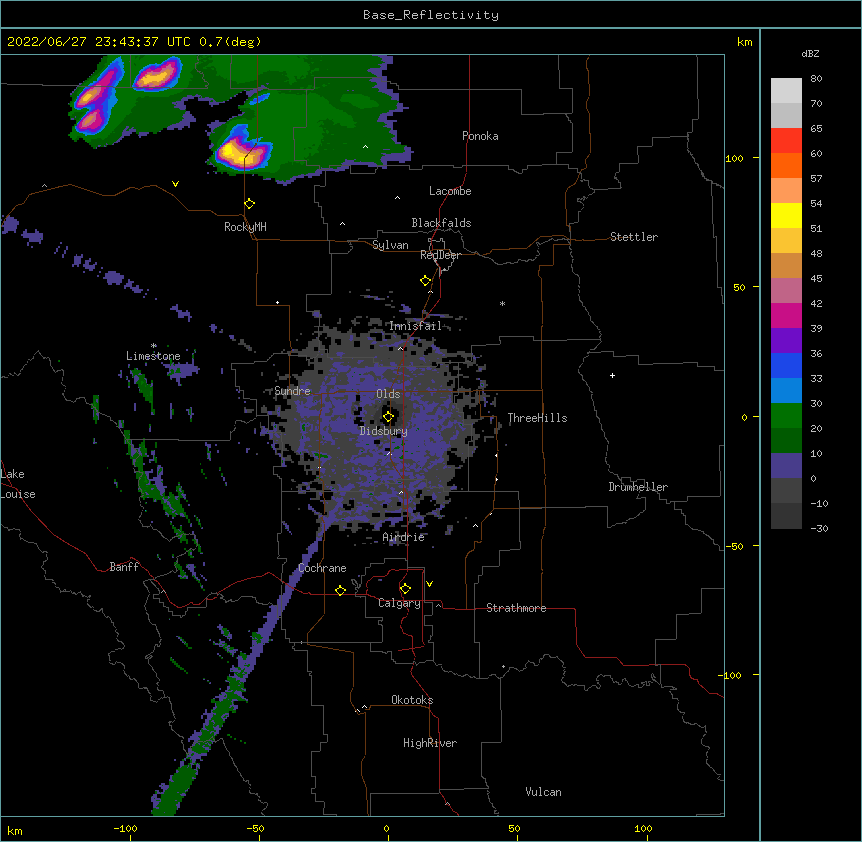Image resolution: width=862 pixels, height=842 pixels.
Task: Click the asterisk marker east of Innisfail
Action: click(502, 303)
